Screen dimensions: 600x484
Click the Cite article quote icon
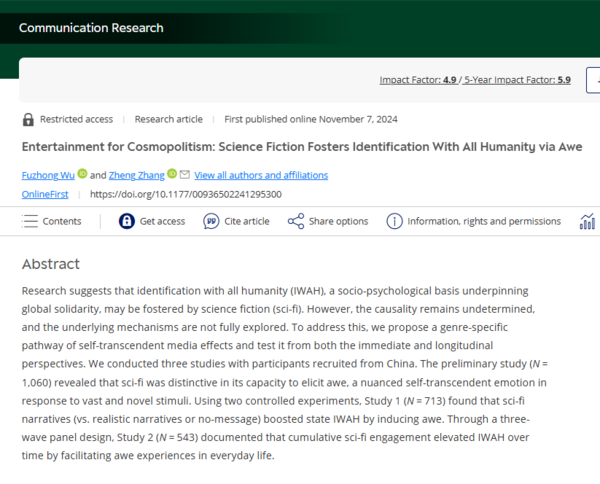pos(212,221)
